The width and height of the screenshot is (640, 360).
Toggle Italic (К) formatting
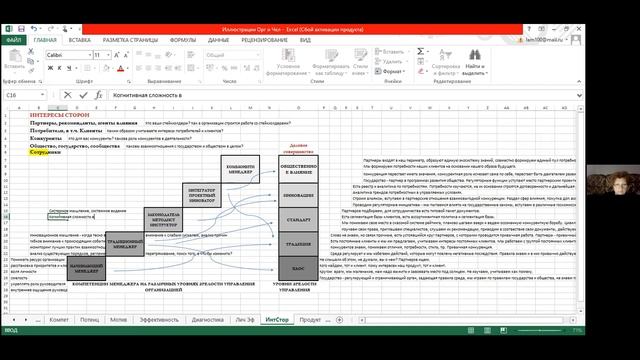click(x=60, y=68)
